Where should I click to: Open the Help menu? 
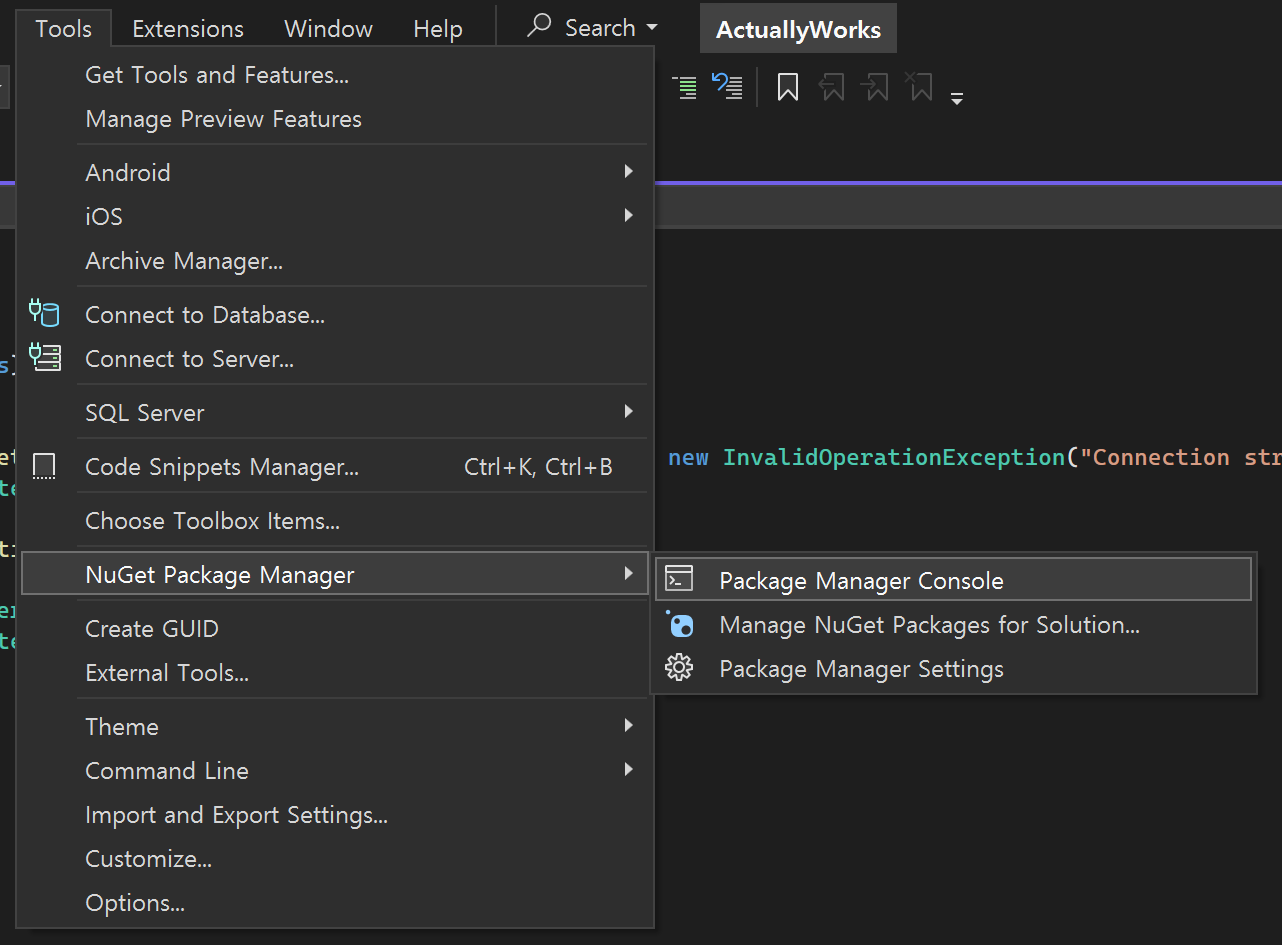(x=438, y=29)
